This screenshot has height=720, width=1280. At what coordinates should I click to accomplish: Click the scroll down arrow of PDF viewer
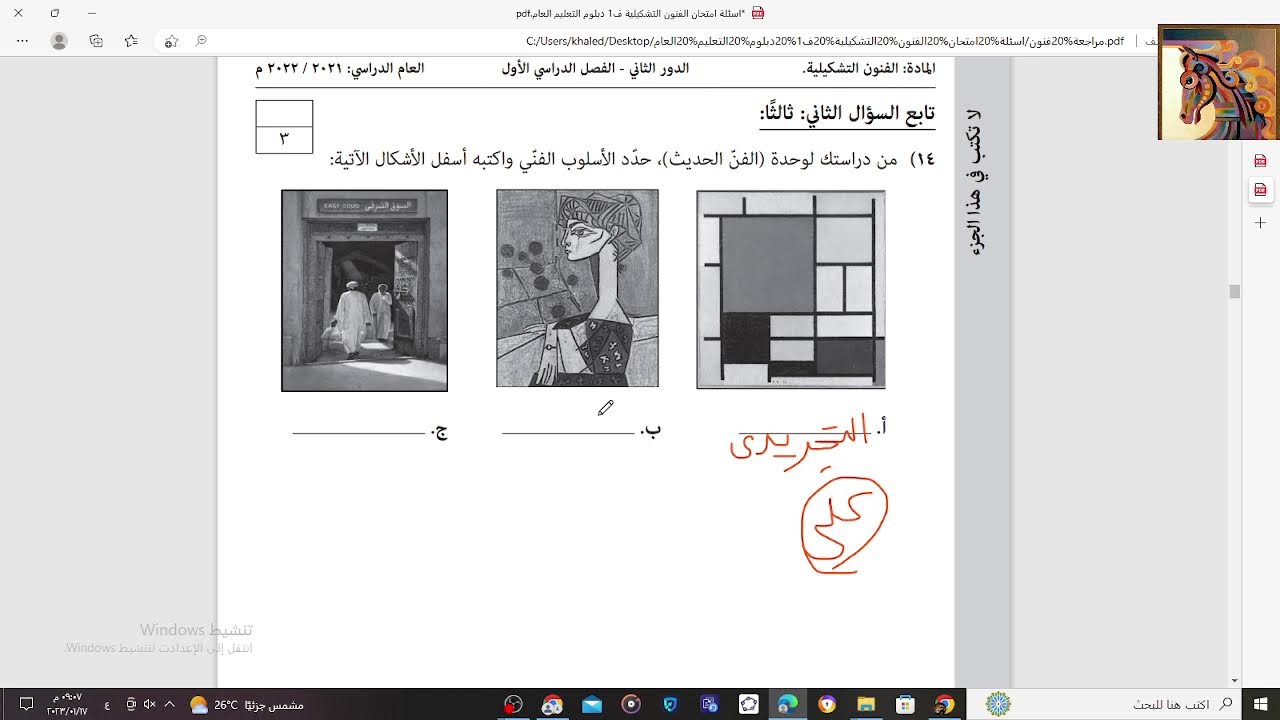pos(1235,681)
